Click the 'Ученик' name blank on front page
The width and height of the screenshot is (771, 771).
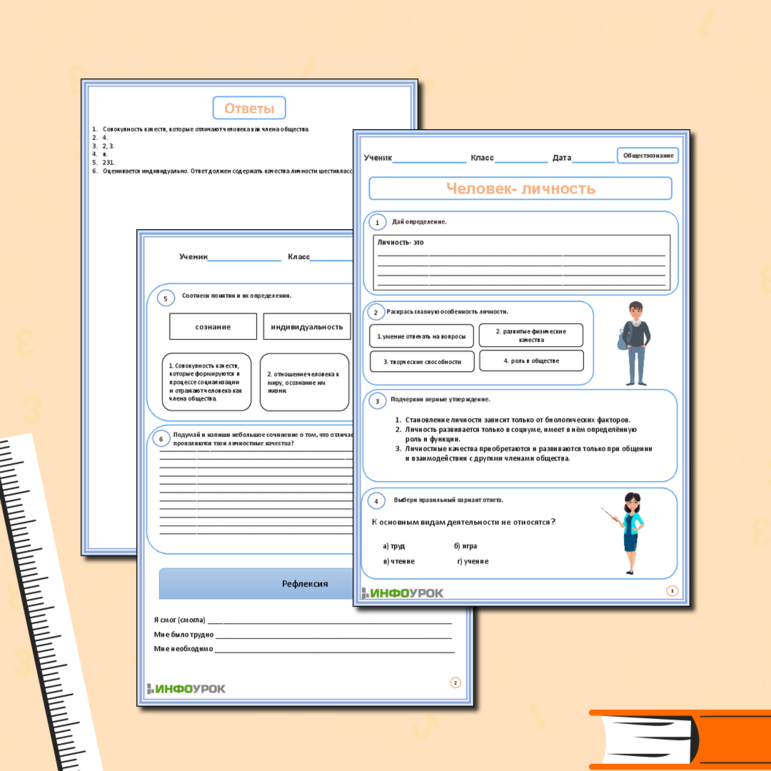tap(429, 159)
